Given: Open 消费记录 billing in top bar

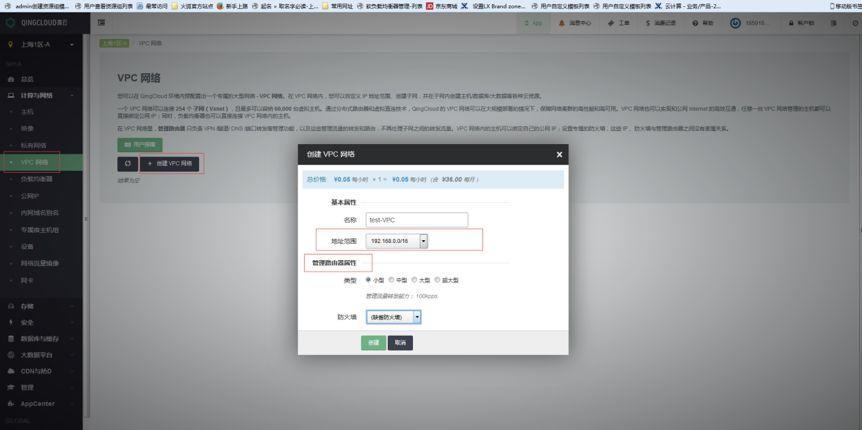Looking at the screenshot, I should [x=660, y=23].
